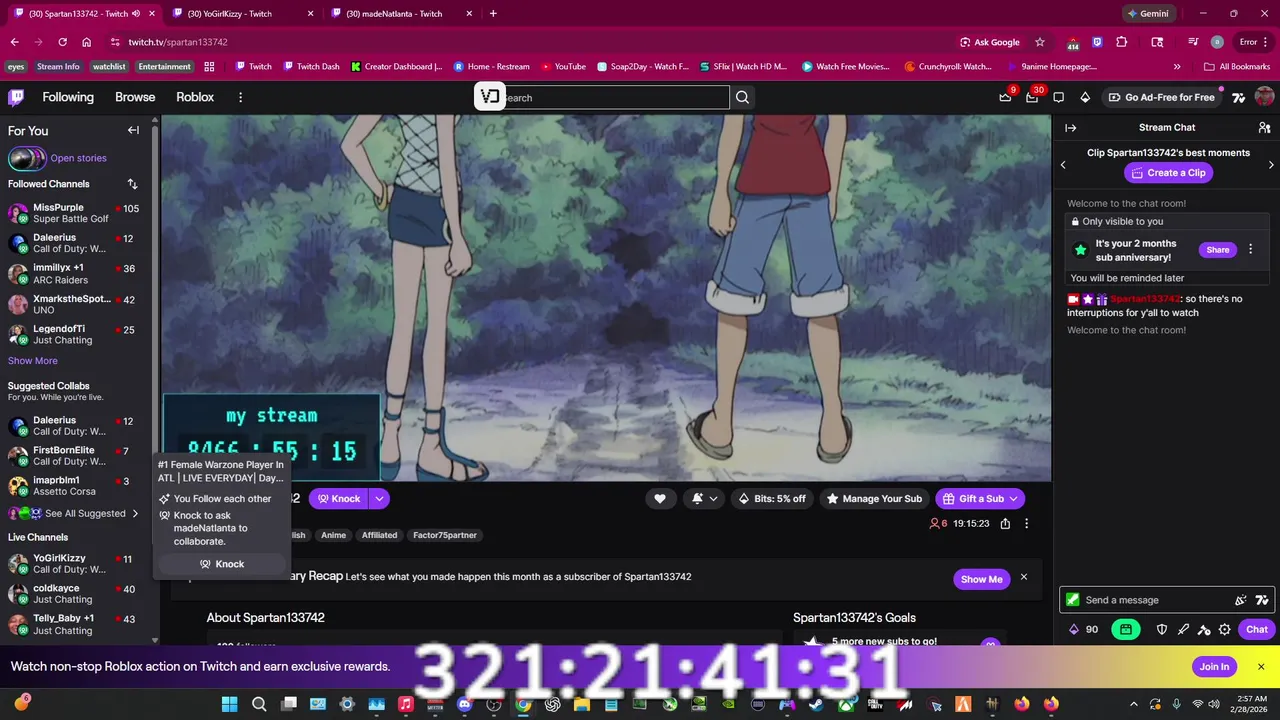Open chat settings gear icon
Viewport: 1280px width, 720px height.
pos(1224,629)
